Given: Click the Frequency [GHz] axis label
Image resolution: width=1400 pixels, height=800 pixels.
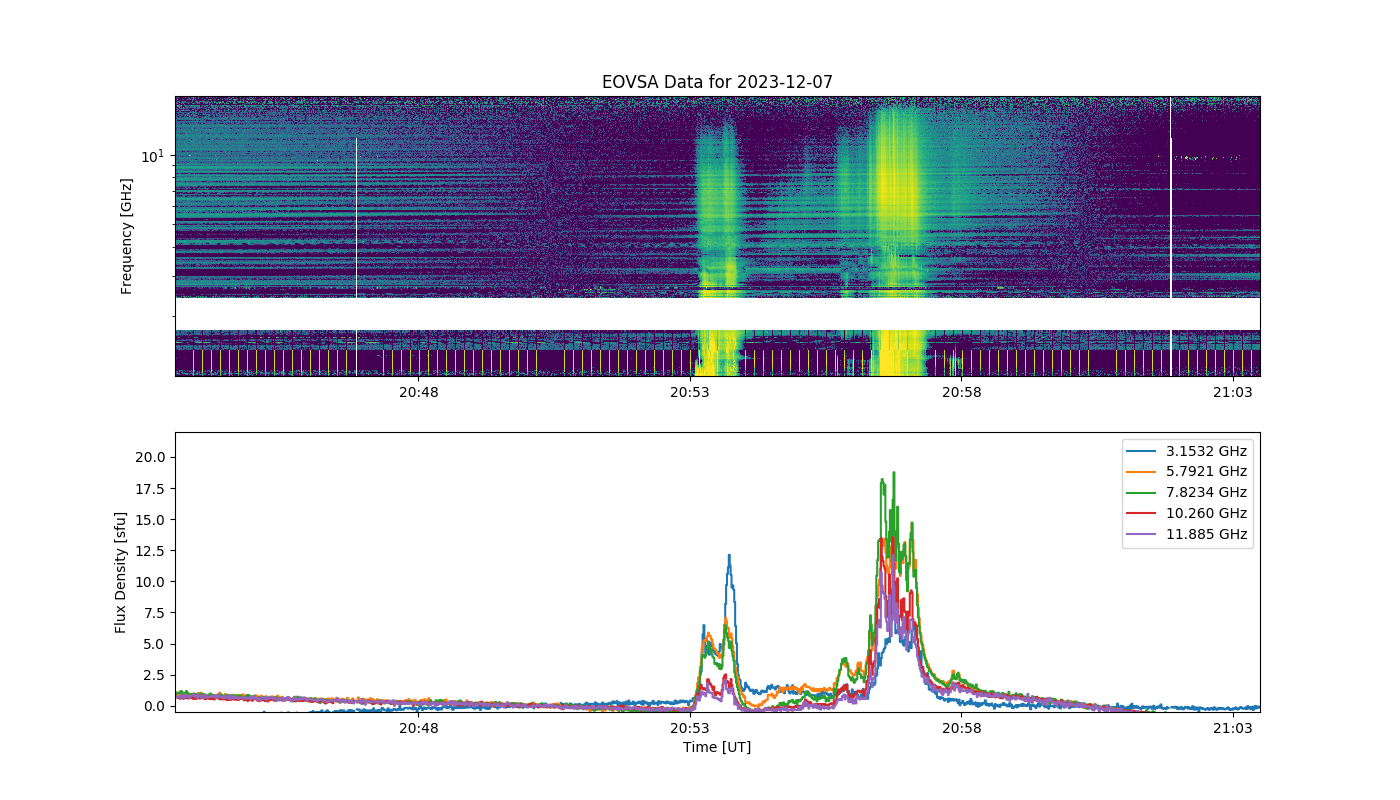Looking at the screenshot, I should pos(127,236).
